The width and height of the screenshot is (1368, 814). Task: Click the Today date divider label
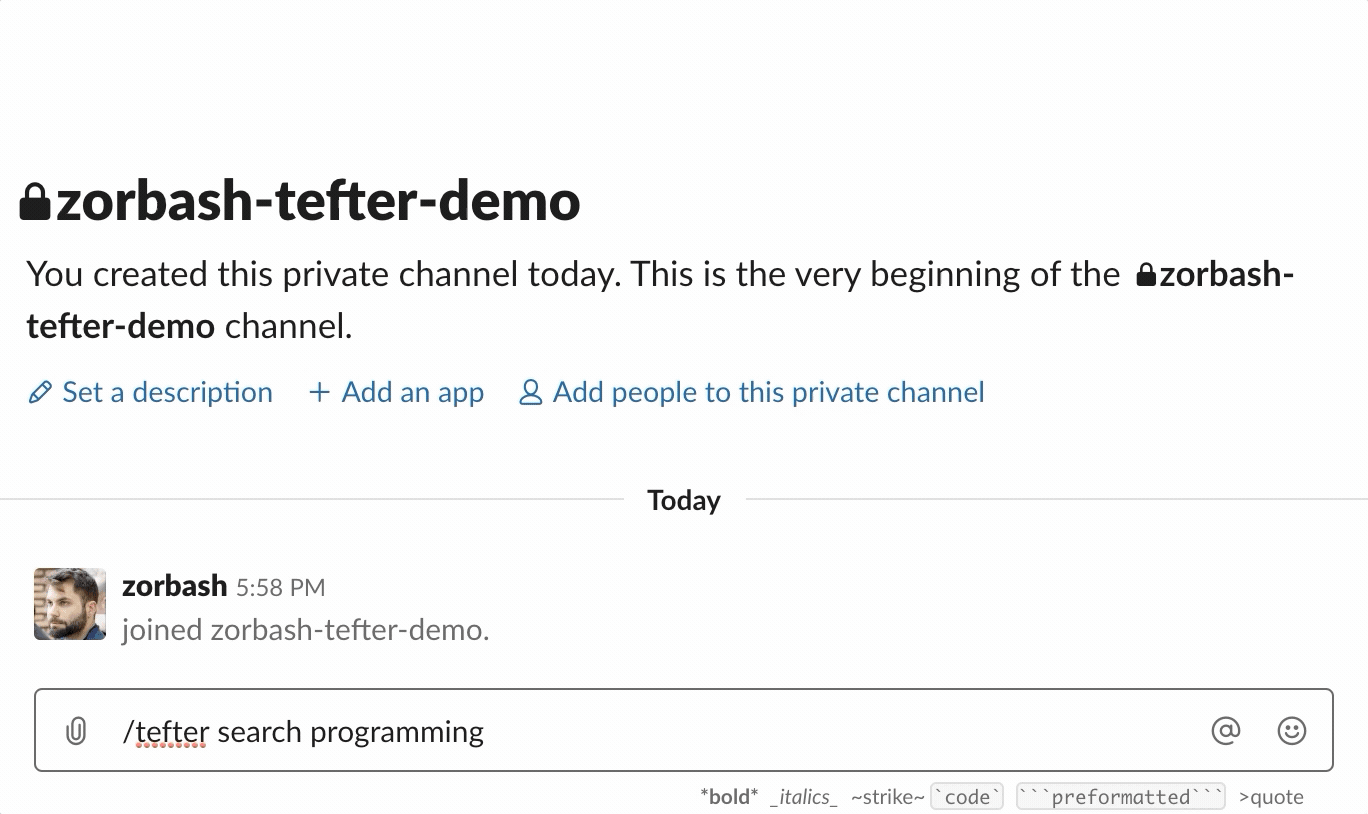[x=683, y=500]
